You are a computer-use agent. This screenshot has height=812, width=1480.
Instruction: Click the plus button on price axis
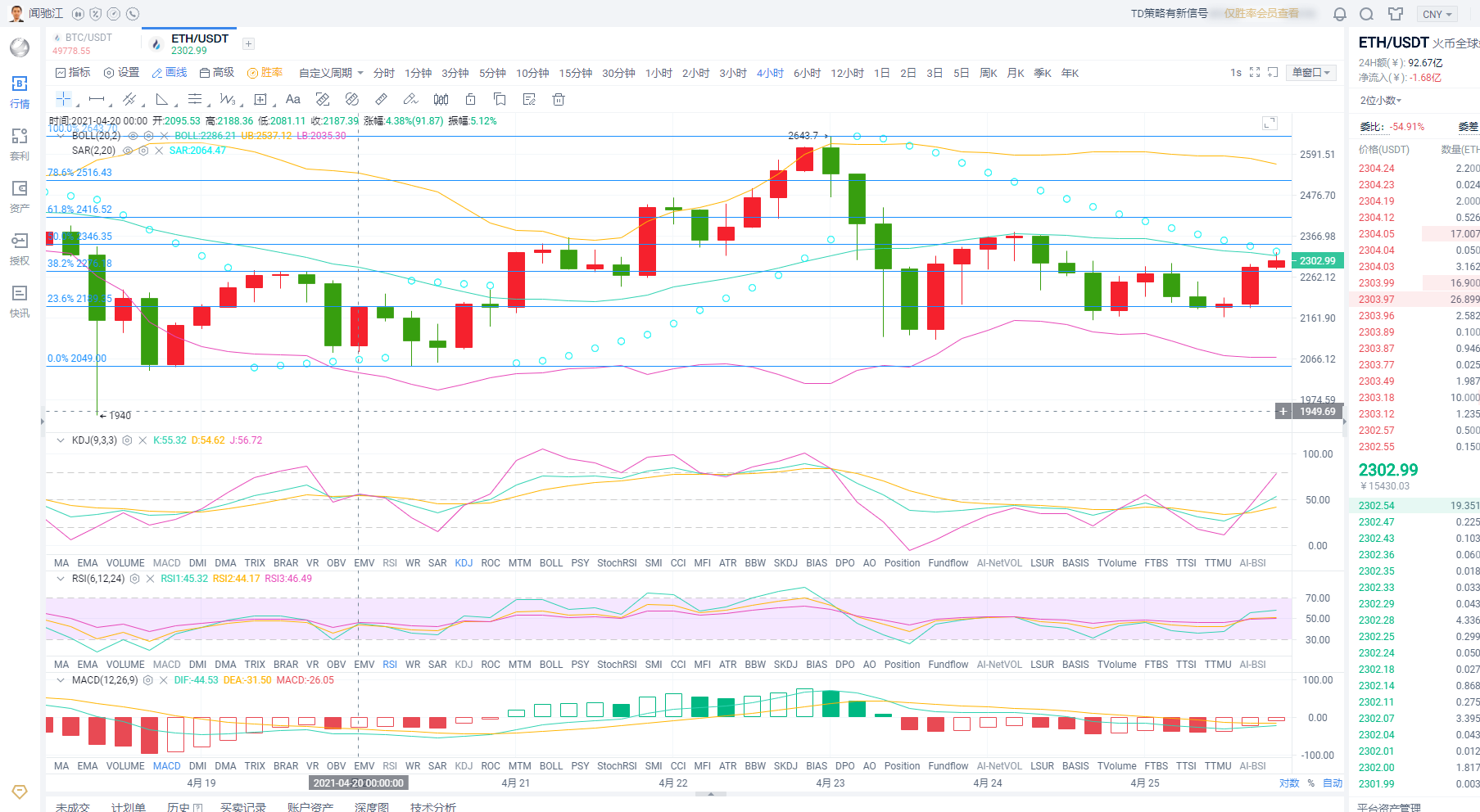coord(1283,412)
